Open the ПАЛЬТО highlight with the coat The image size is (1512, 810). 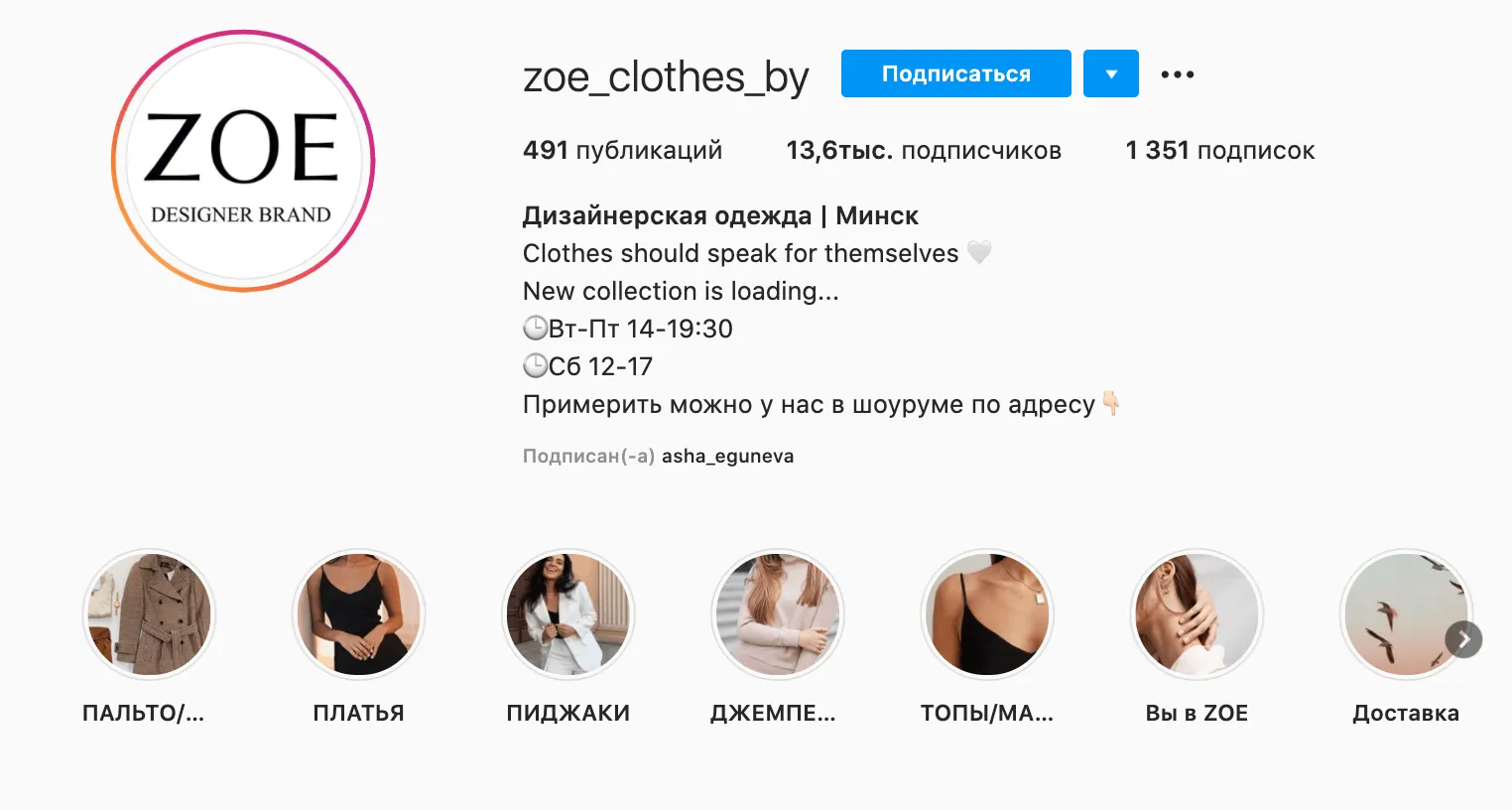(x=149, y=614)
